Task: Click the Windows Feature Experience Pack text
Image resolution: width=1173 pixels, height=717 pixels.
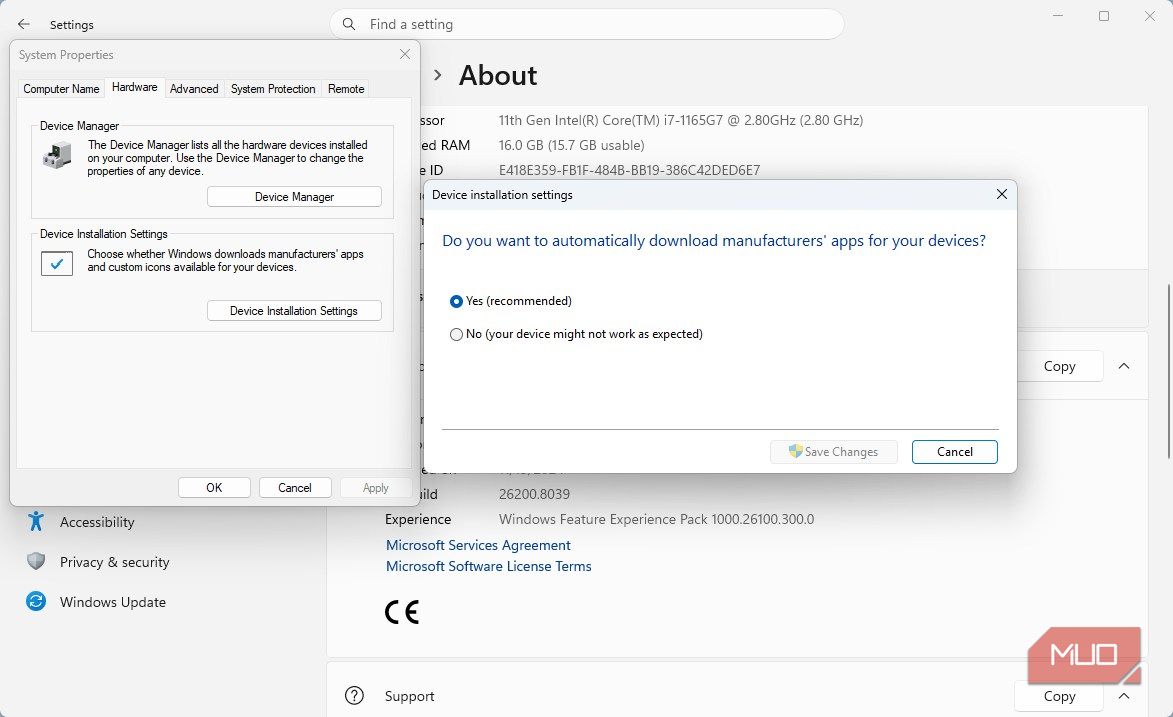Action: click(x=656, y=519)
